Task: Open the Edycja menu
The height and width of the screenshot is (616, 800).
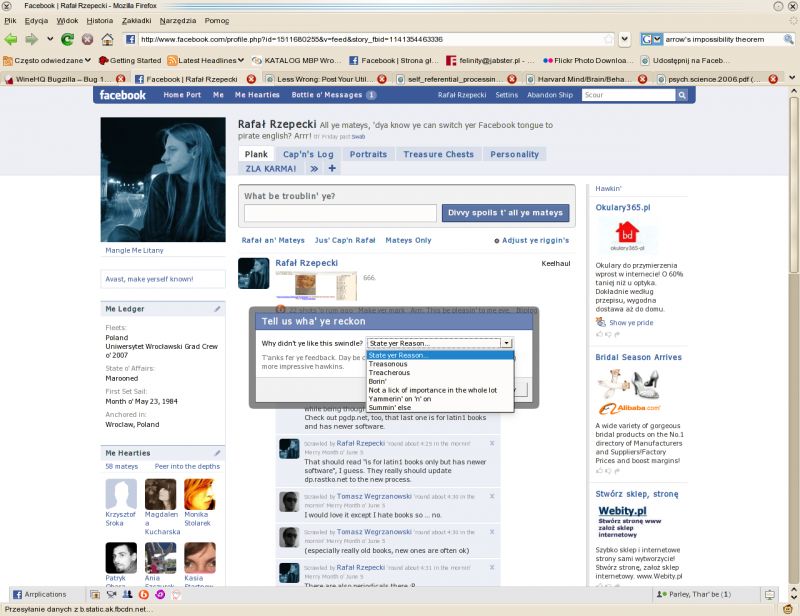Action: coord(36,20)
